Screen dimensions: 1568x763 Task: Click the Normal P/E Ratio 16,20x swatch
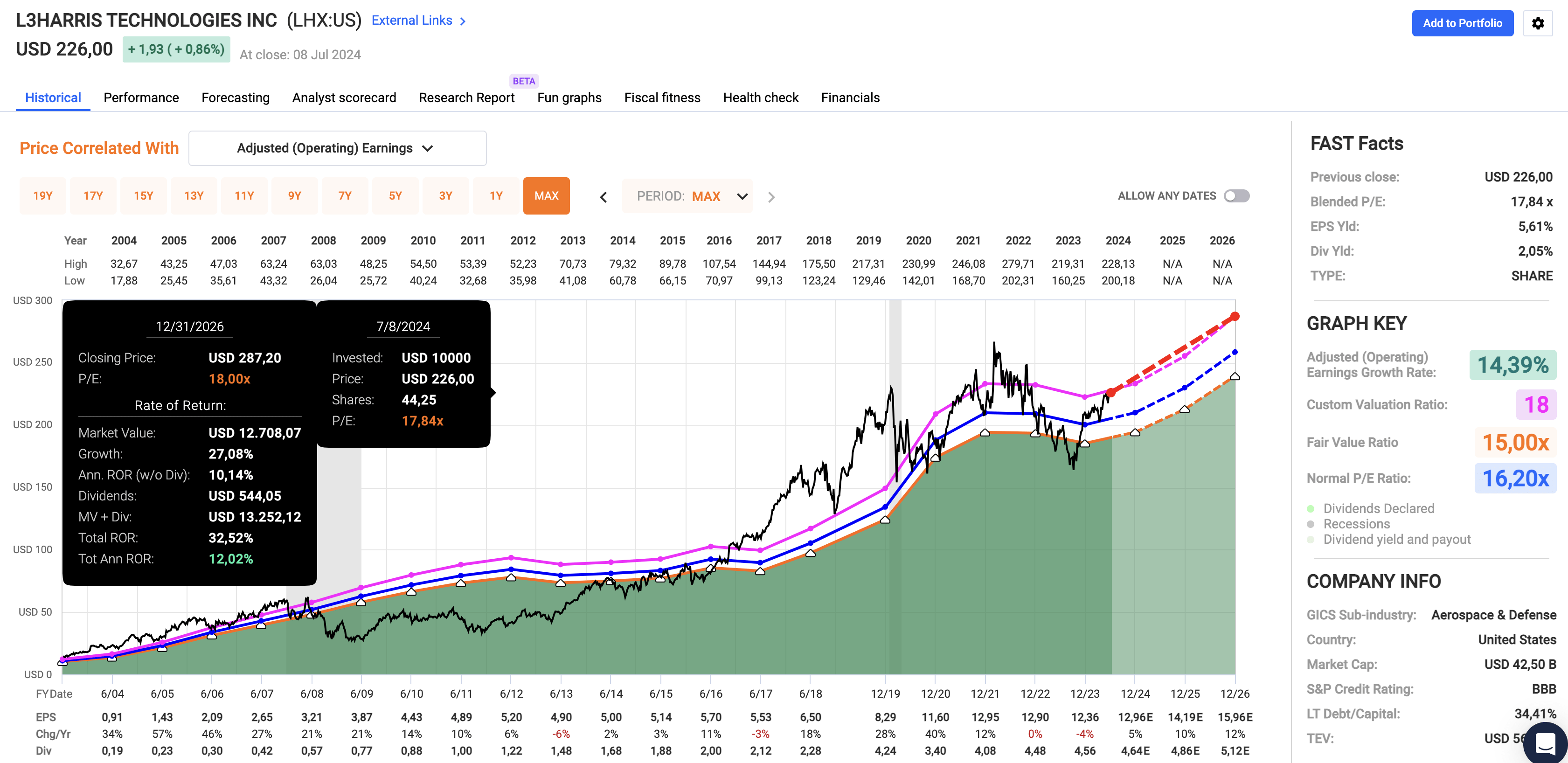pos(1515,478)
